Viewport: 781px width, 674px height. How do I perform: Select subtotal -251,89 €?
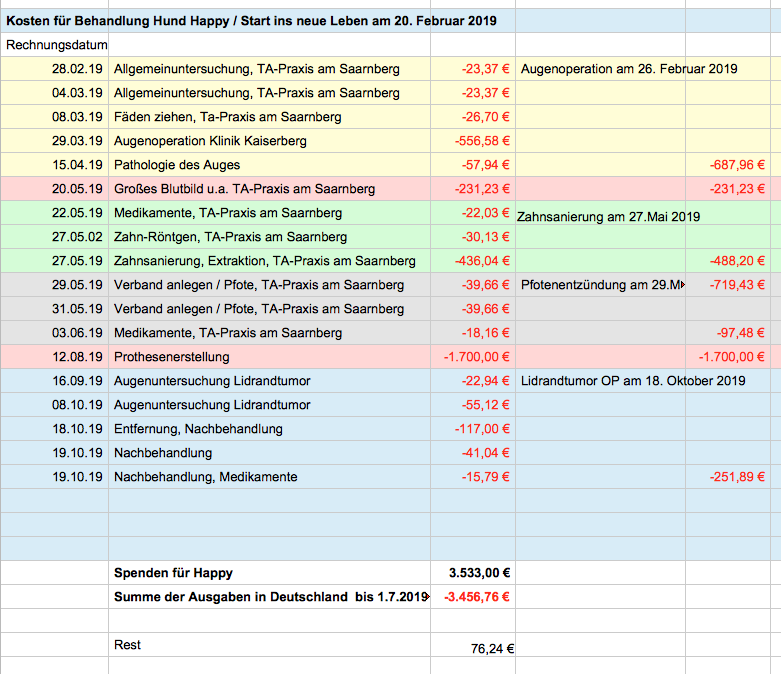(x=728, y=476)
